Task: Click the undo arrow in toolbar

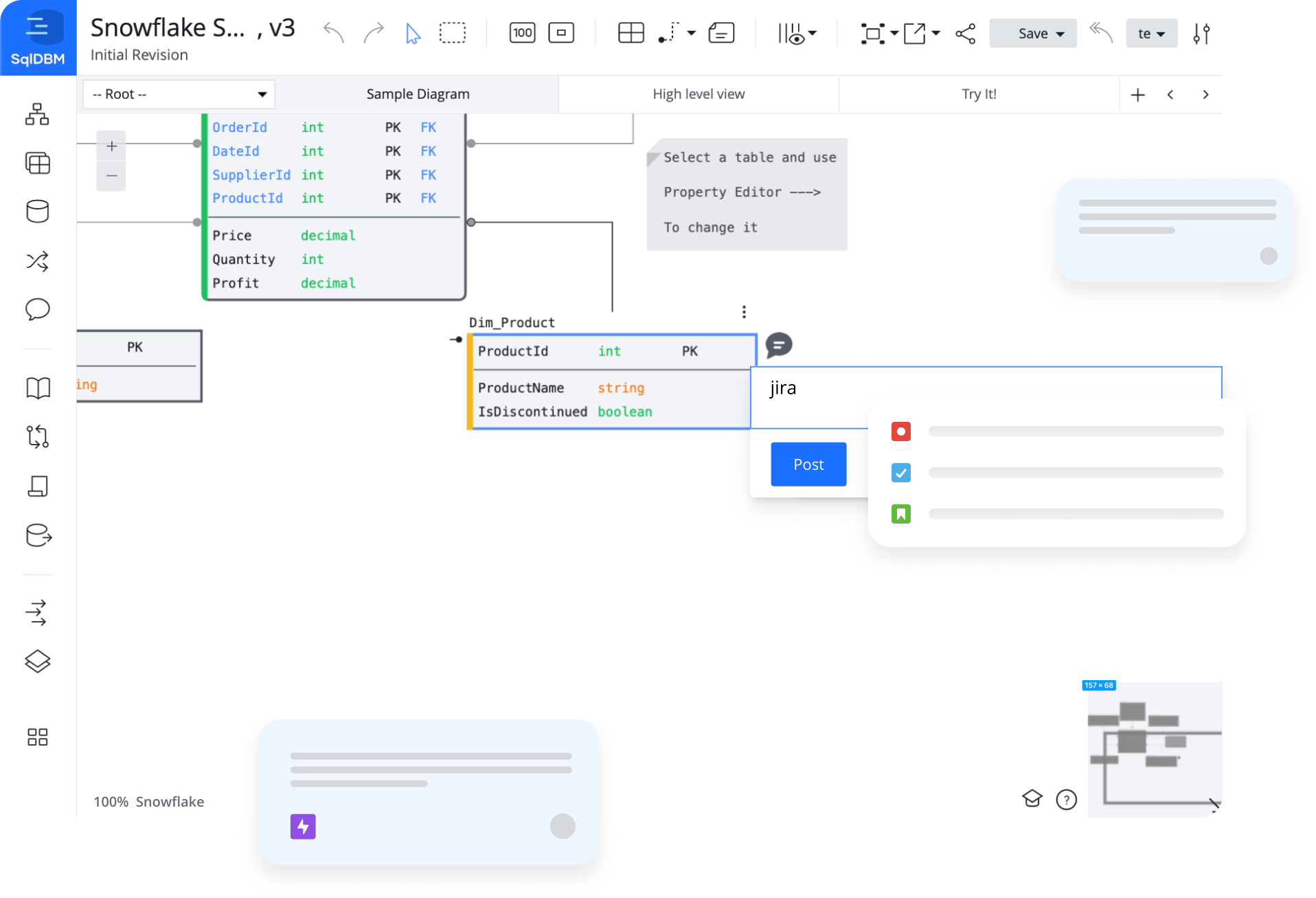Action: (334, 33)
